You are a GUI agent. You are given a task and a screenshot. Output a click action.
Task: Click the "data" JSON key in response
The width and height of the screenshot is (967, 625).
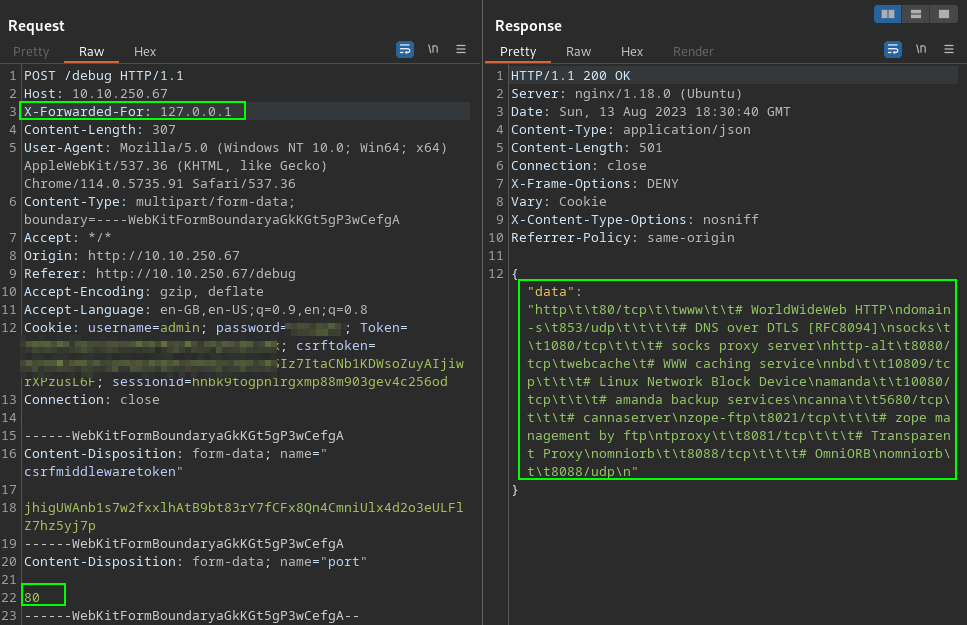[x=551, y=291]
